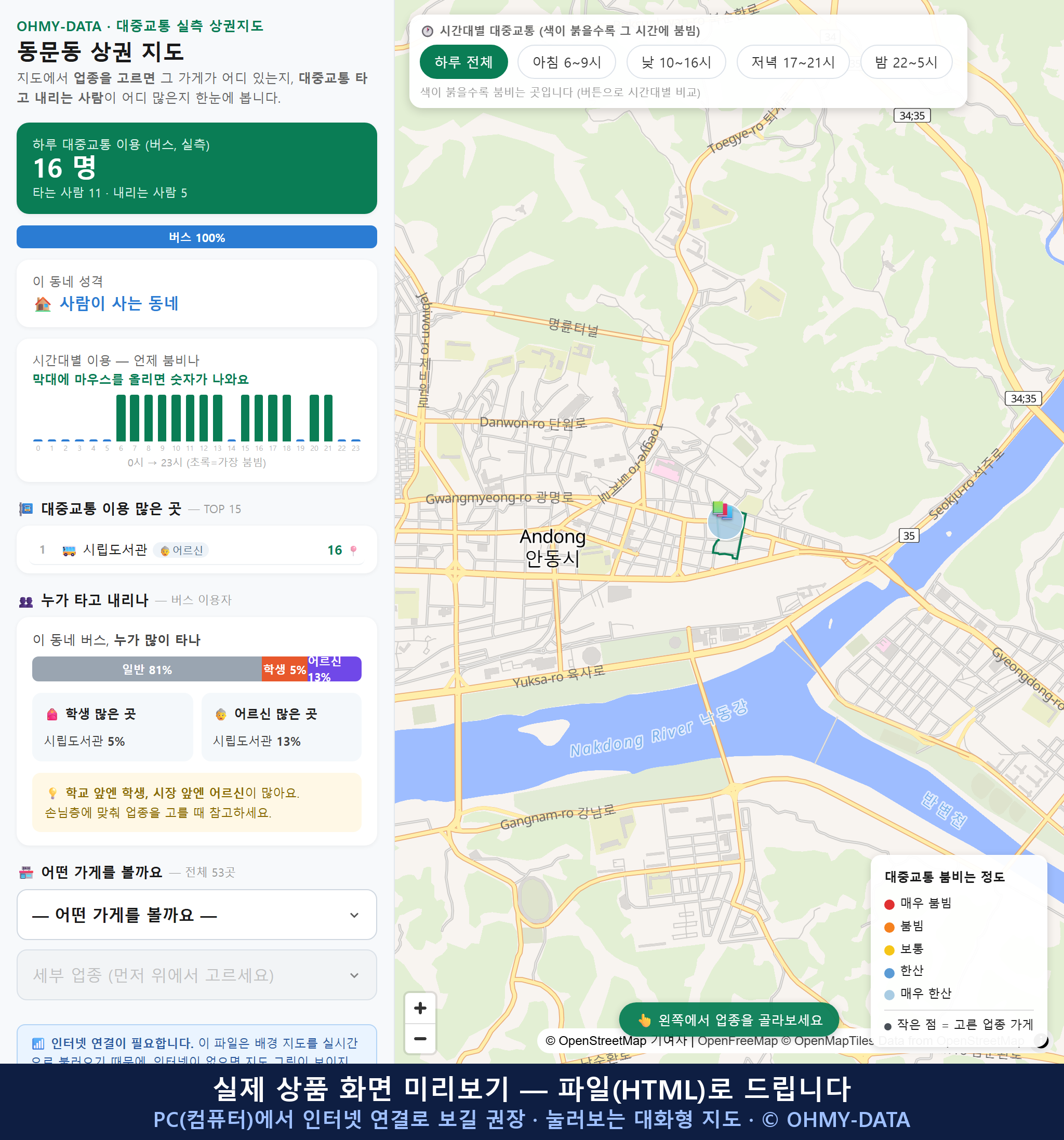This screenshot has width=1064, height=1140.
Task: Click the student icon in 학생 많은 곳
Action: tap(52, 715)
